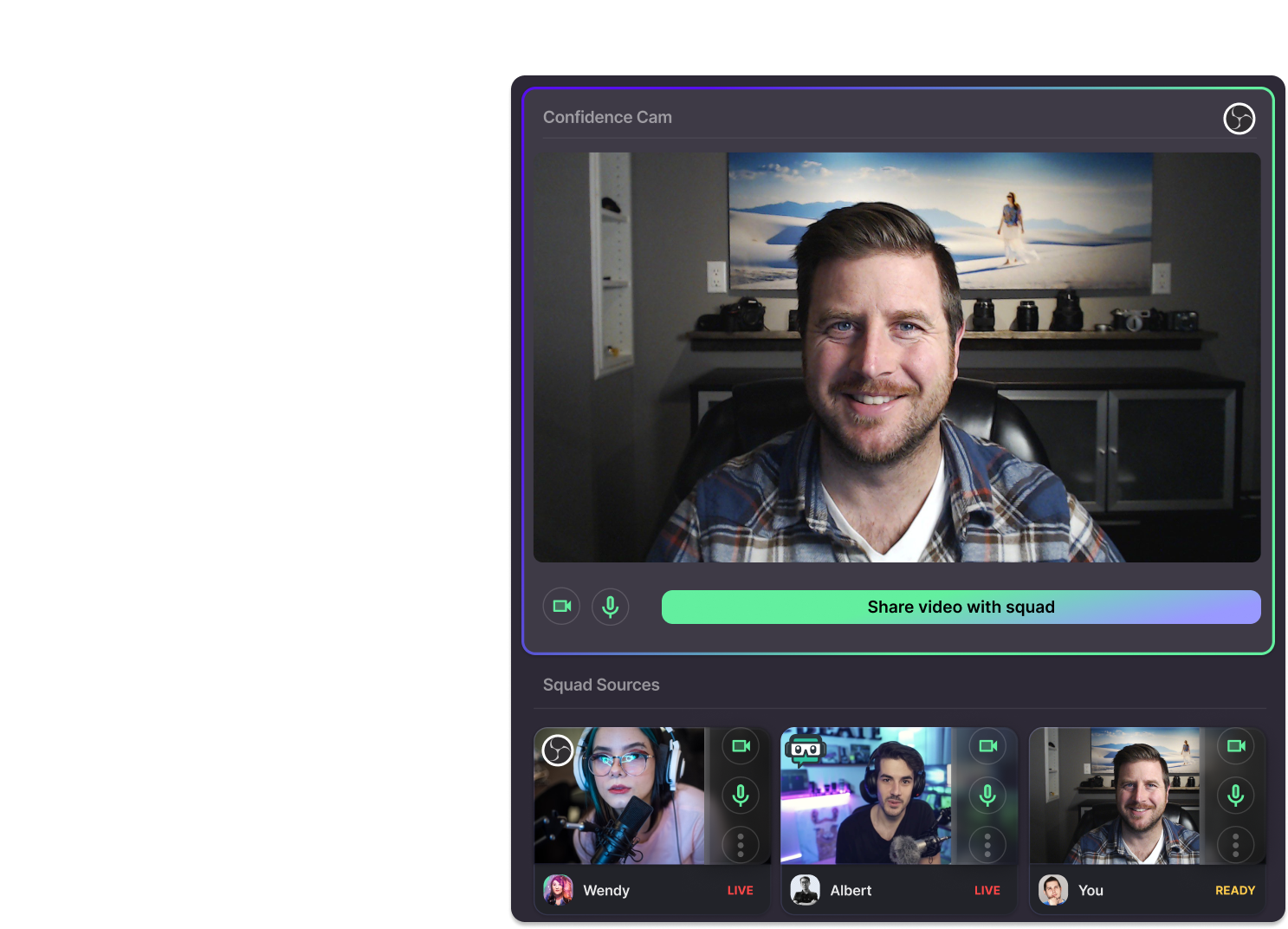Image resolution: width=1288 pixels, height=929 pixels.
Task: Click Albert's profile avatar
Action: [x=805, y=890]
